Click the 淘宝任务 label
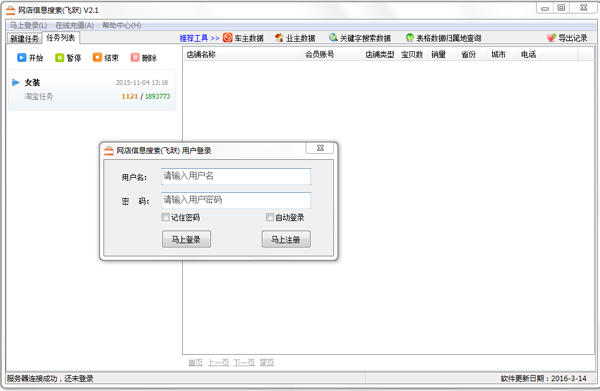Image resolution: width=600 pixels, height=391 pixels. tap(39, 96)
